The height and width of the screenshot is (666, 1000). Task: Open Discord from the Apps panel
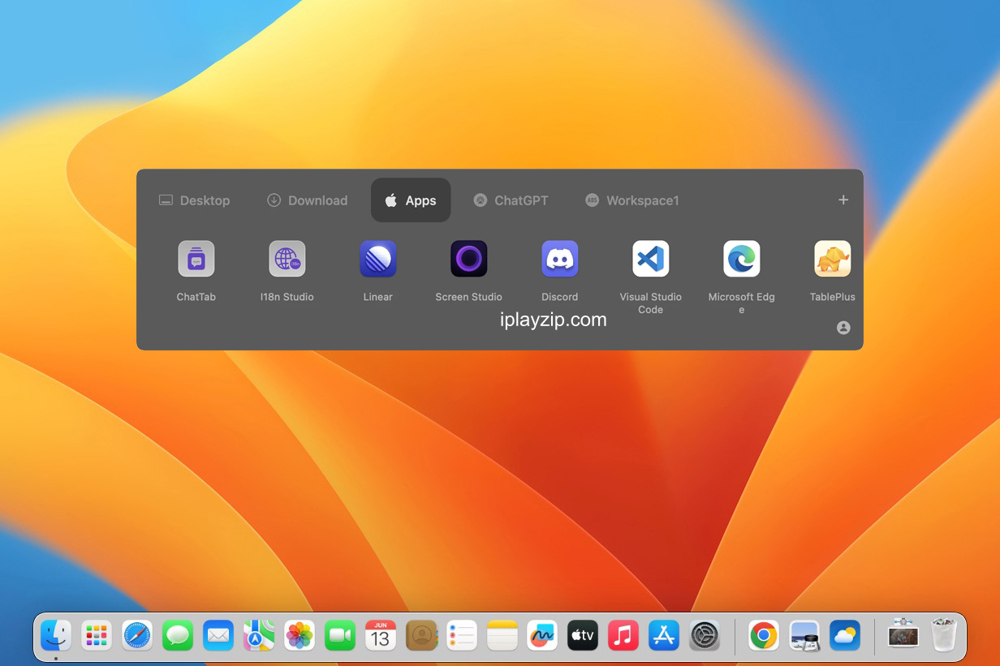click(559, 259)
